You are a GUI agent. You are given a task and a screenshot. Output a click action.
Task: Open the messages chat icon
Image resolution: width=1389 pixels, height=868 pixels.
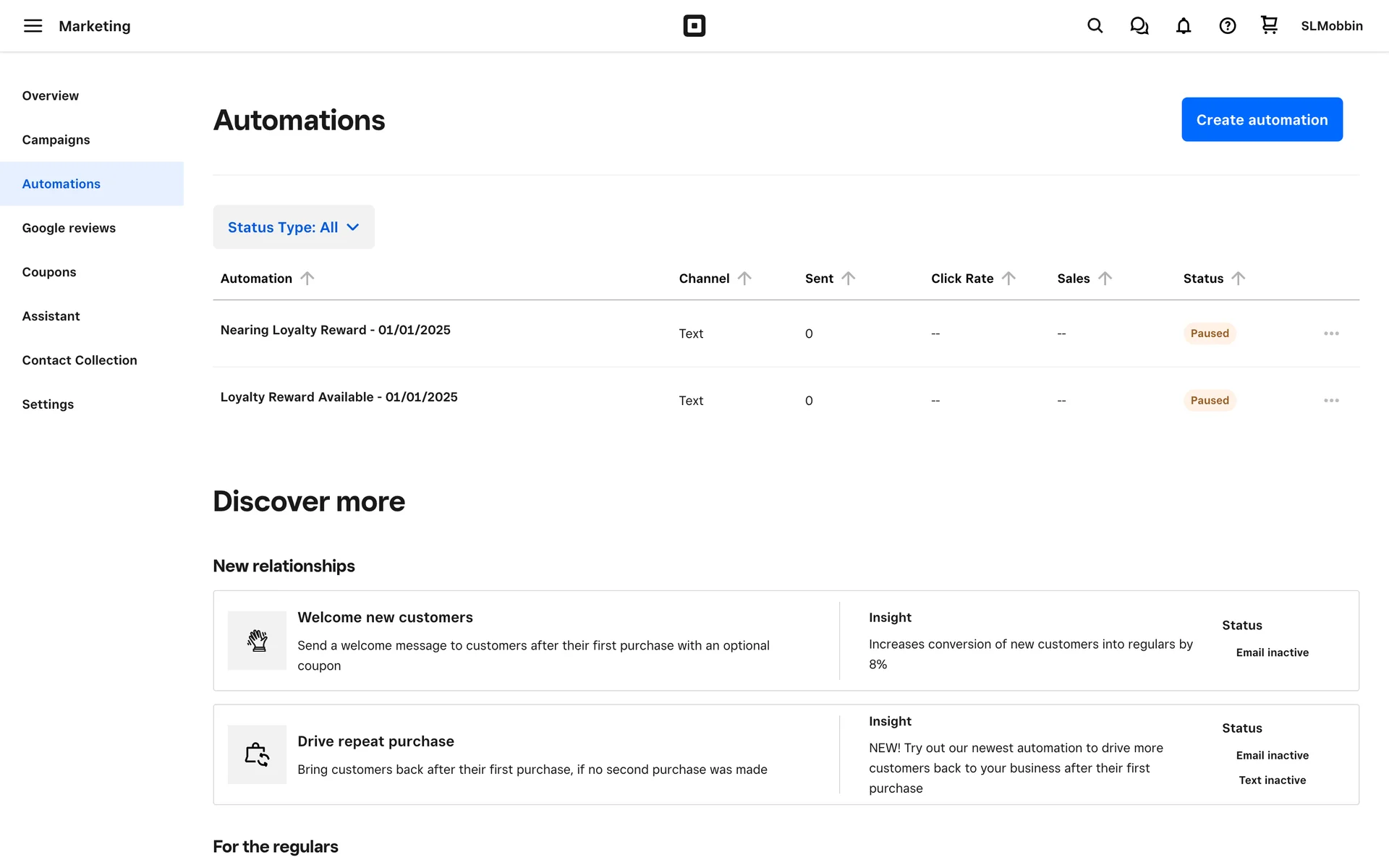1139,26
